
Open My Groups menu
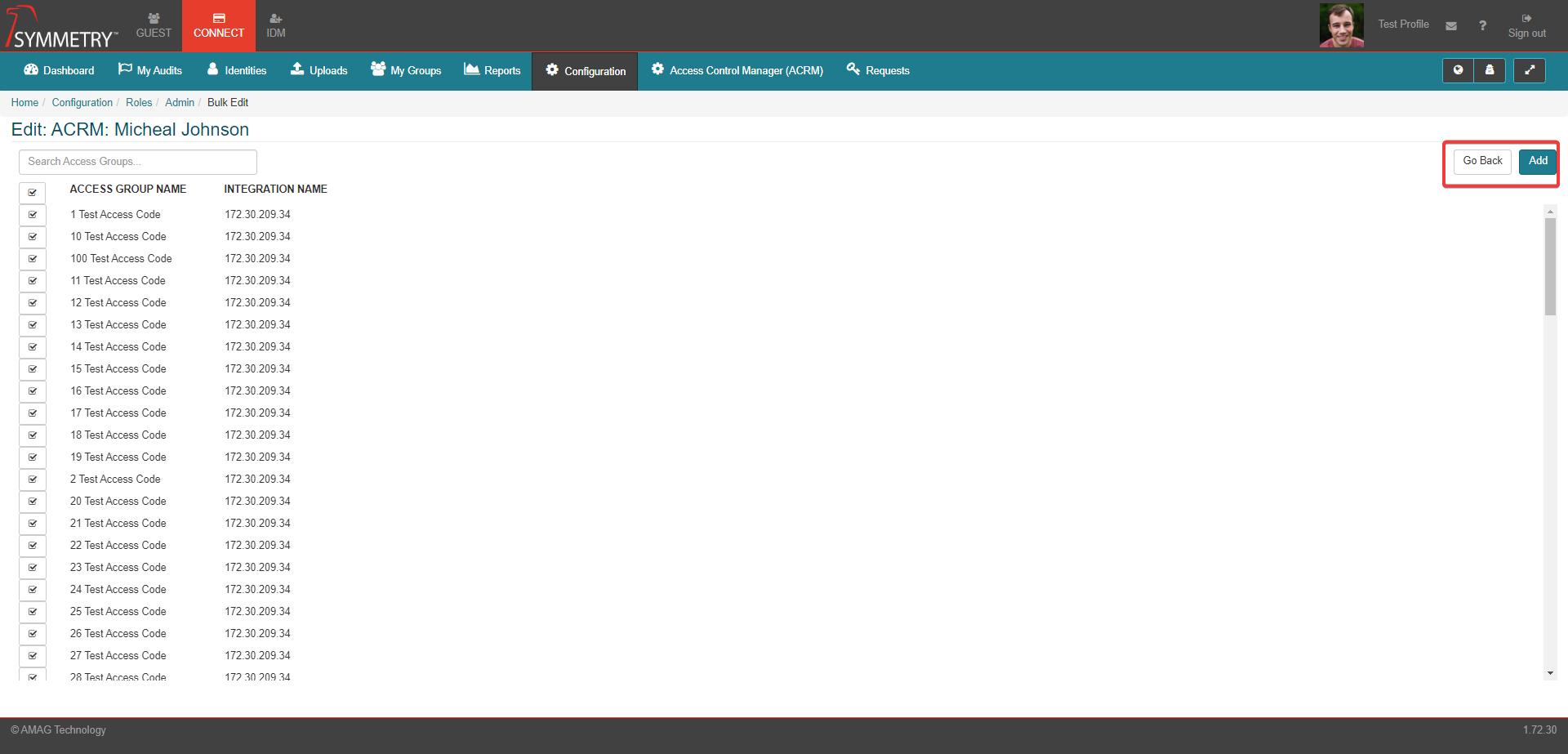(x=406, y=70)
